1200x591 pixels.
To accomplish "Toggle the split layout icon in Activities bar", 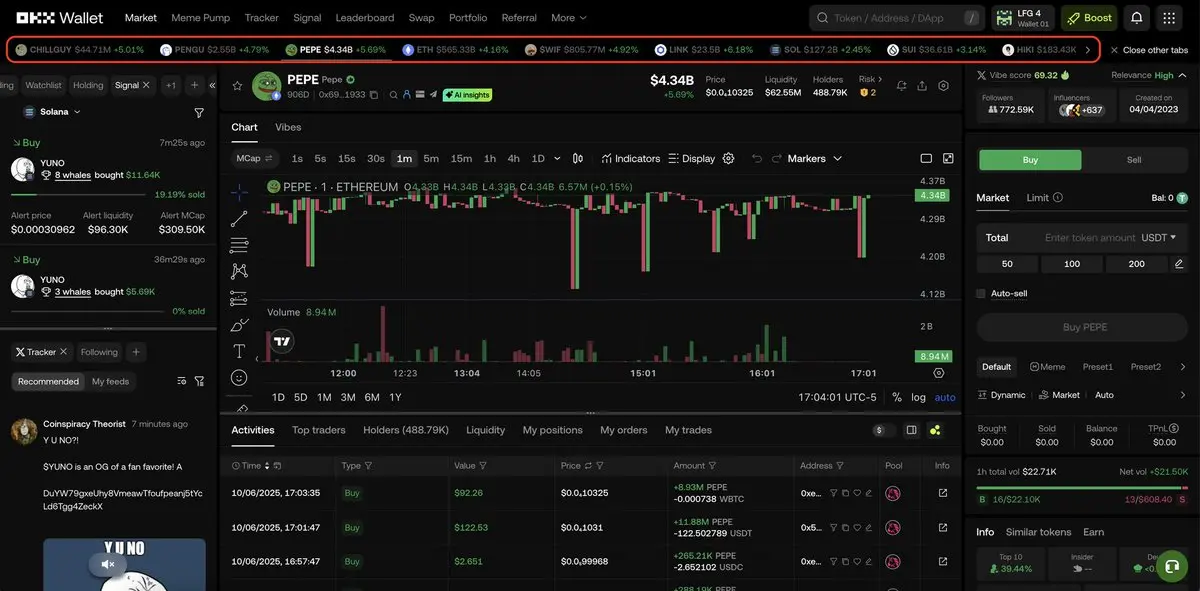I will point(911,430).
